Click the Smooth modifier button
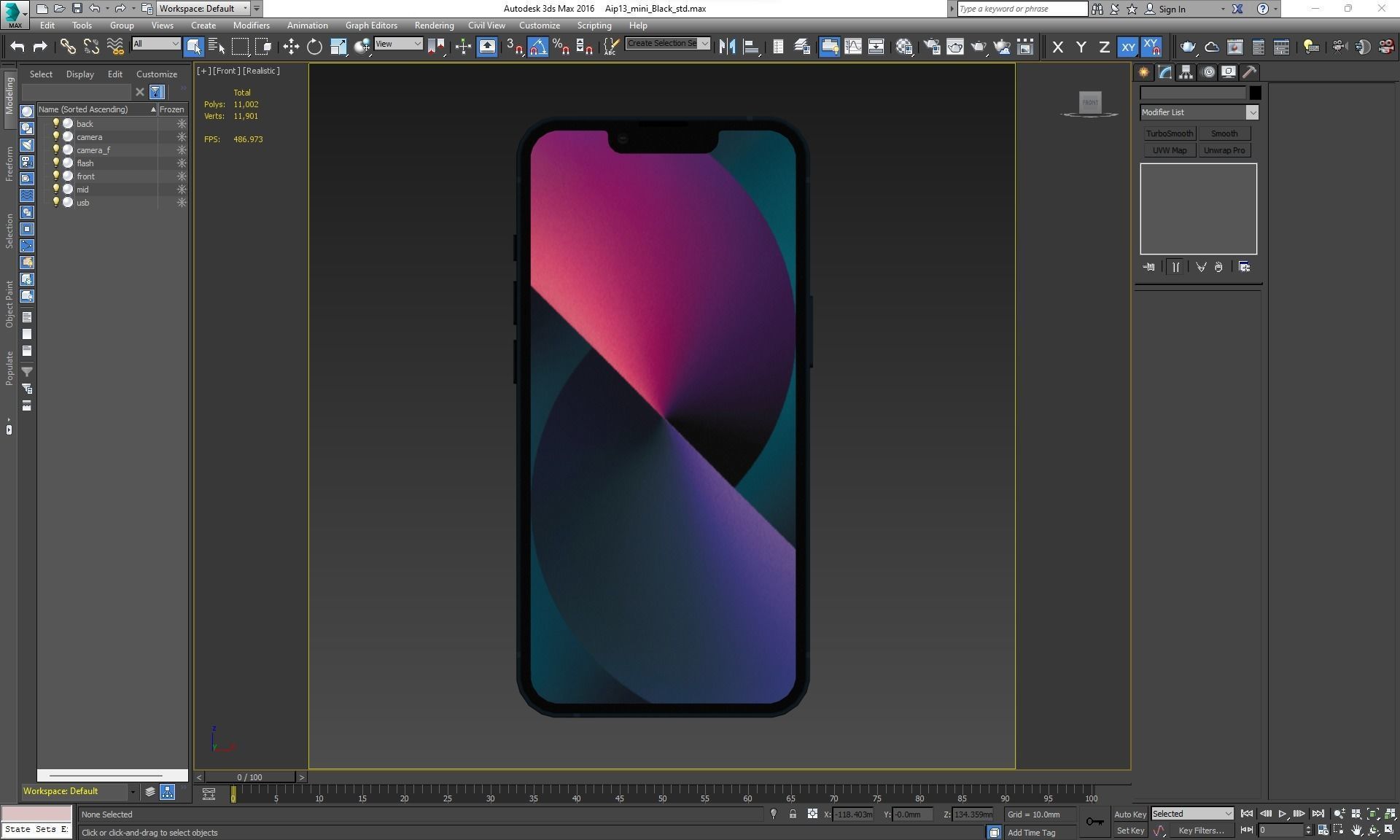 (x=1224, y=133)
